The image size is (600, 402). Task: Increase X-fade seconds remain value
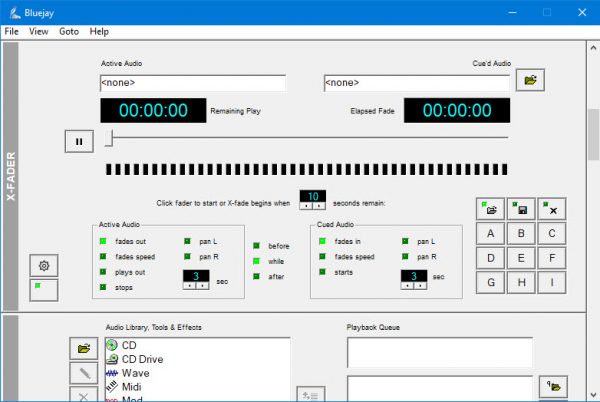[x=319, y=206]
